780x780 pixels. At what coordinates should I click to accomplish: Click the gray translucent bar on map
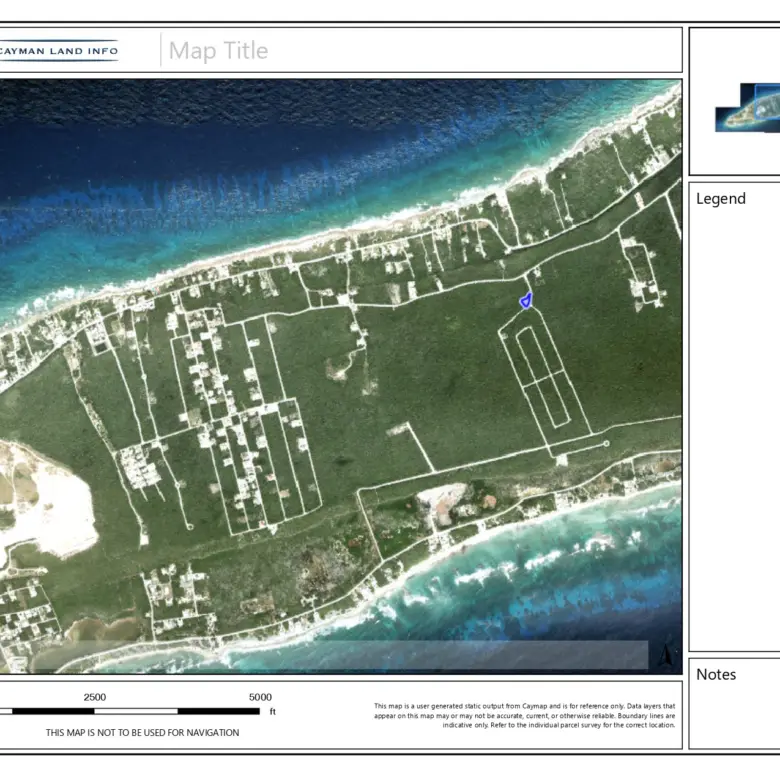[x=340, y=655]
